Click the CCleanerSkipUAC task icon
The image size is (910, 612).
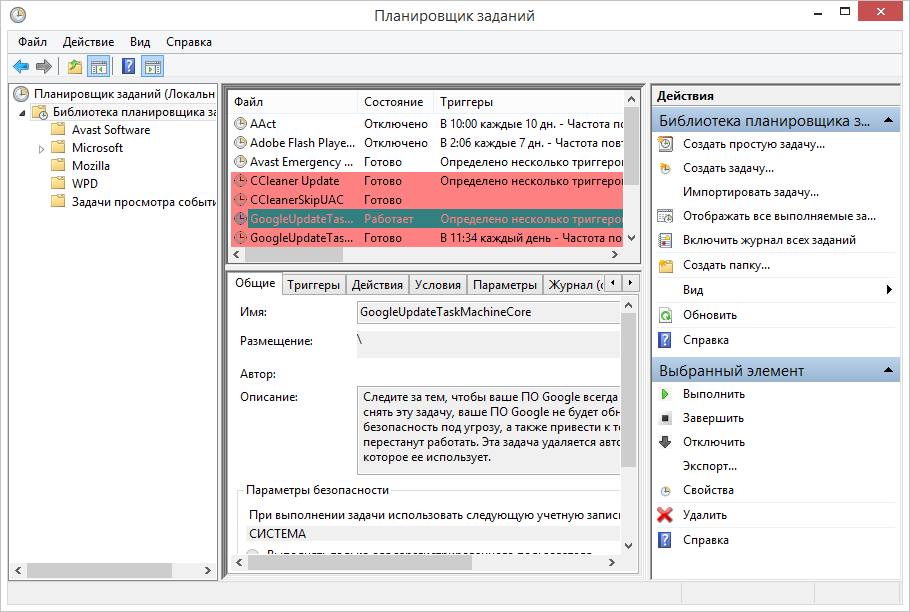click(x=240, y=200)
